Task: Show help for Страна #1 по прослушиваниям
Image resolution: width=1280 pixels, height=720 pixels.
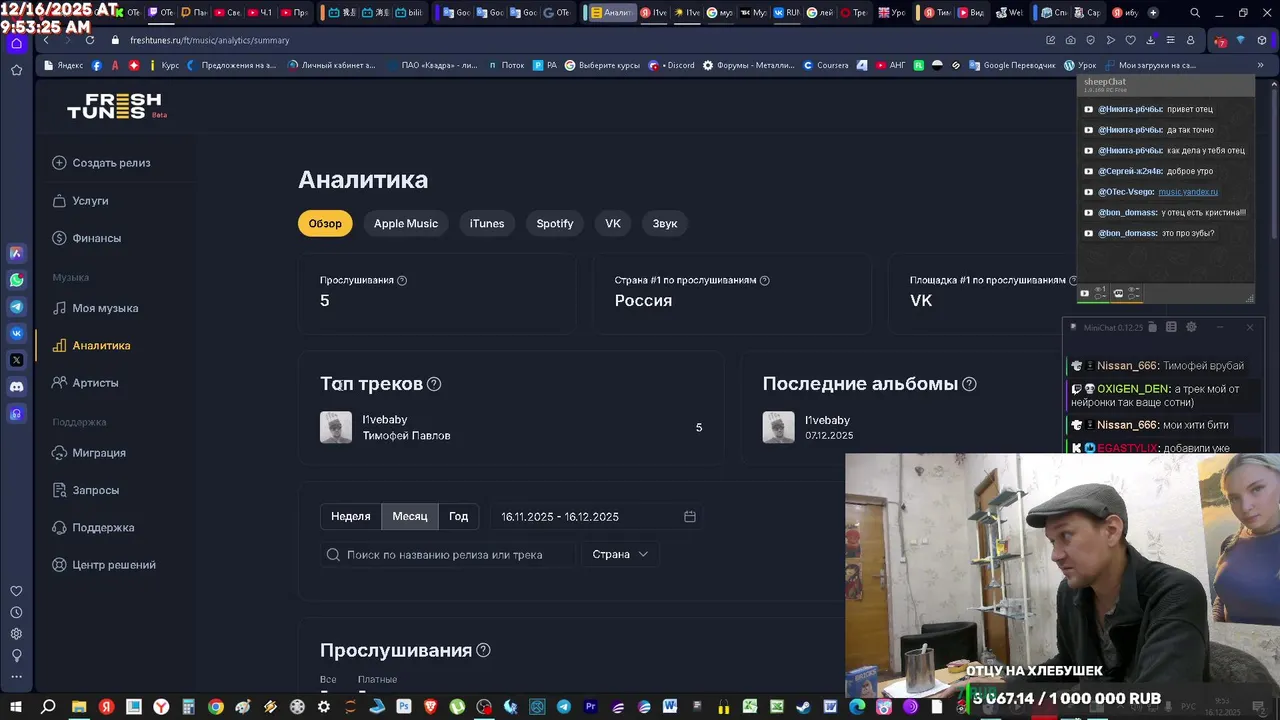Action: pyautogui.click(x=765, y=281)
